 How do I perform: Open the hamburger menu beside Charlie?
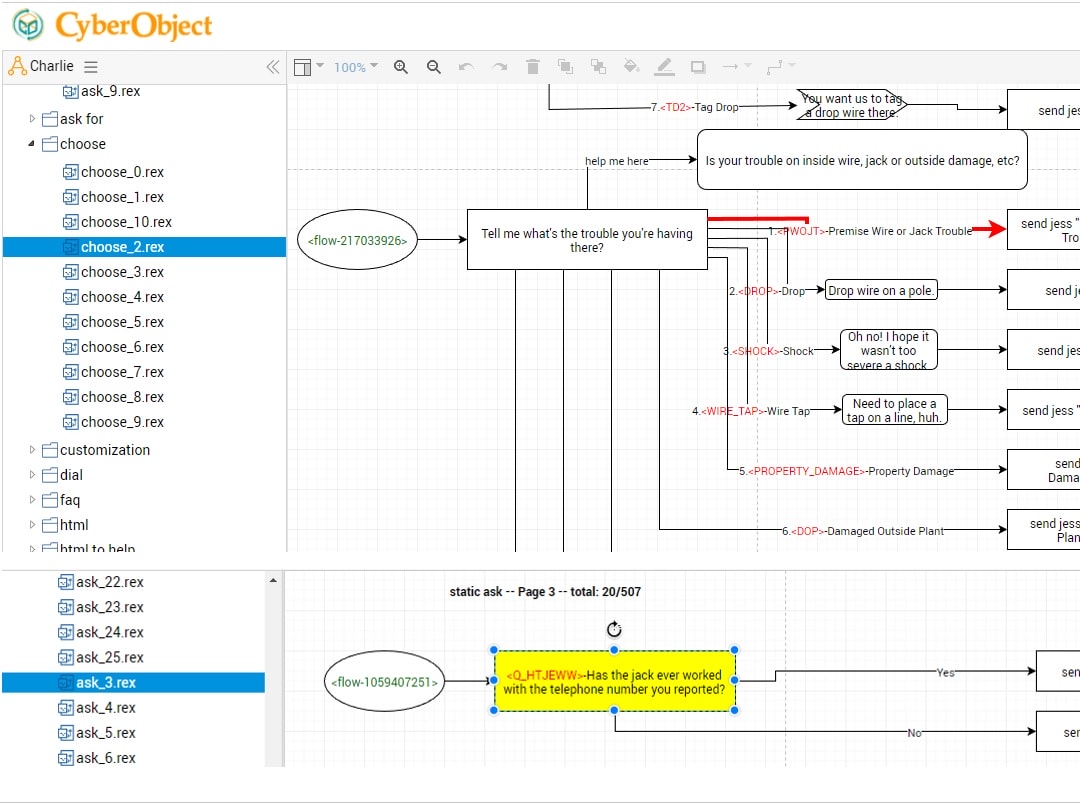pos(91,67)
